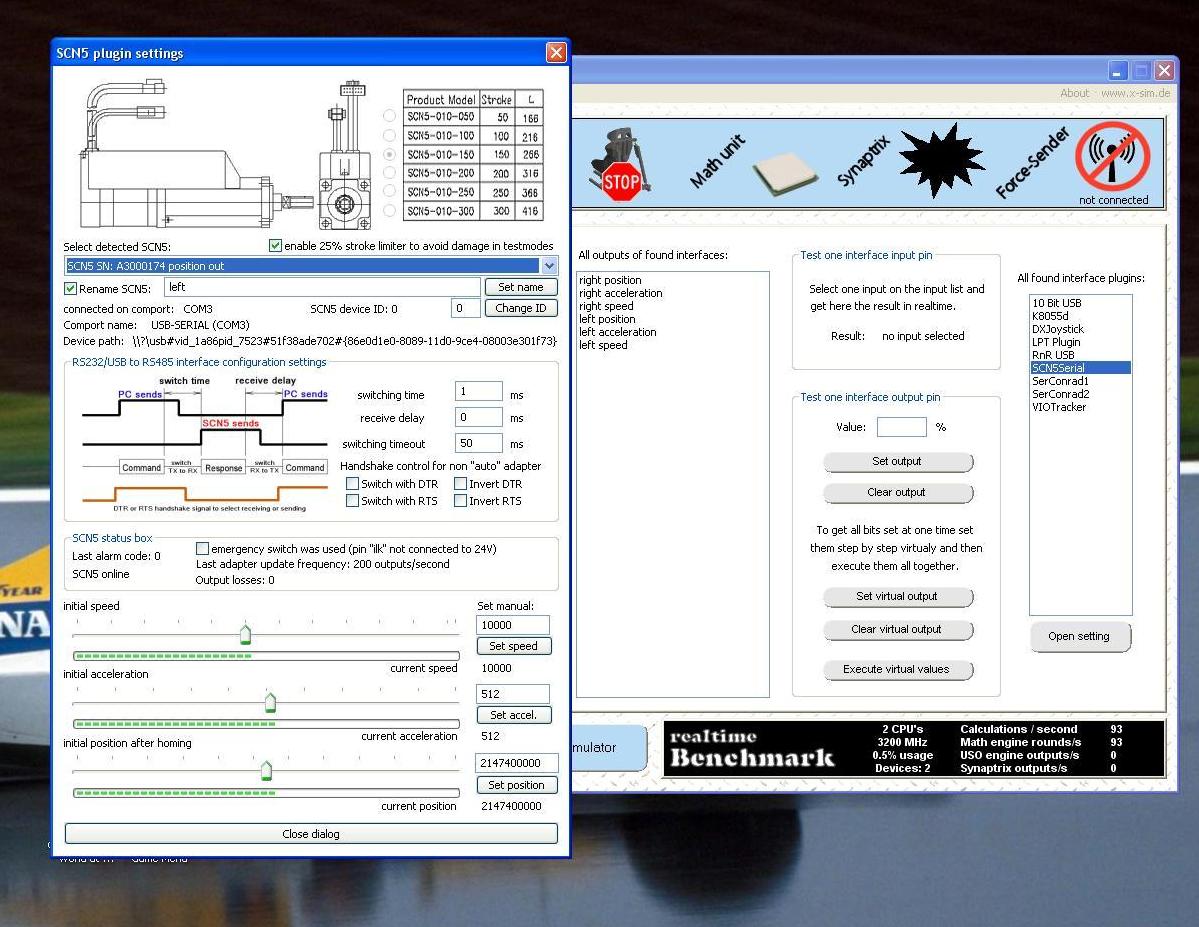The width and height of the screenshot is (1199, 927).
Task: Select 'left position' in the outputs list
Action: (x=607, y=319)
